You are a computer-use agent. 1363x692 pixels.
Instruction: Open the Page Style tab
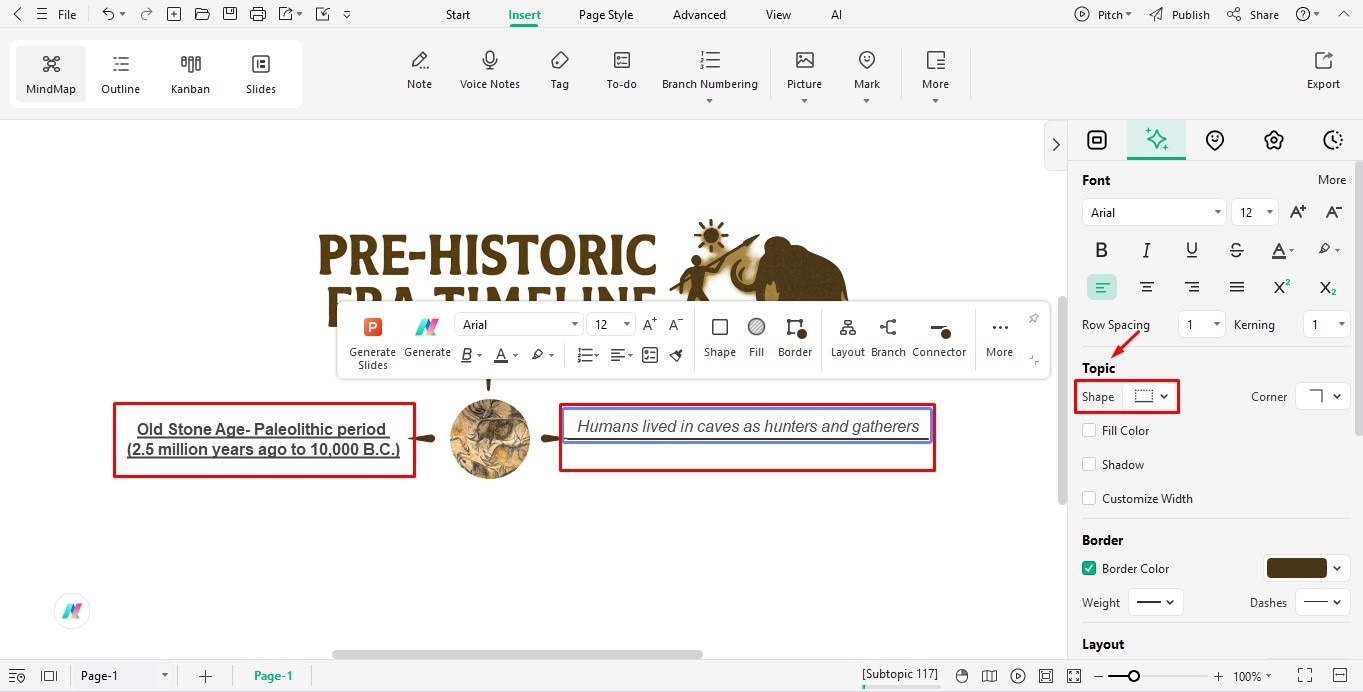(x=606, y=15)
